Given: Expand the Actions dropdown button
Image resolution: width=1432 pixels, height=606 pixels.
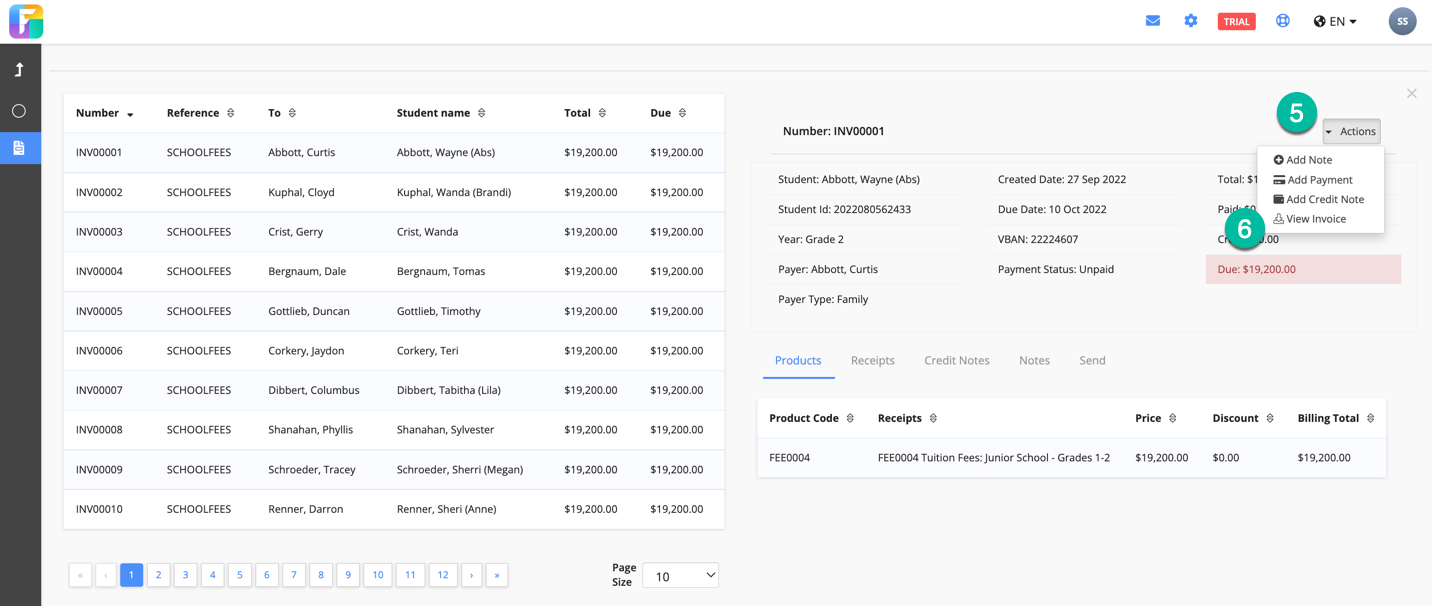Looking at the screenshot, I should point(1351,131).
